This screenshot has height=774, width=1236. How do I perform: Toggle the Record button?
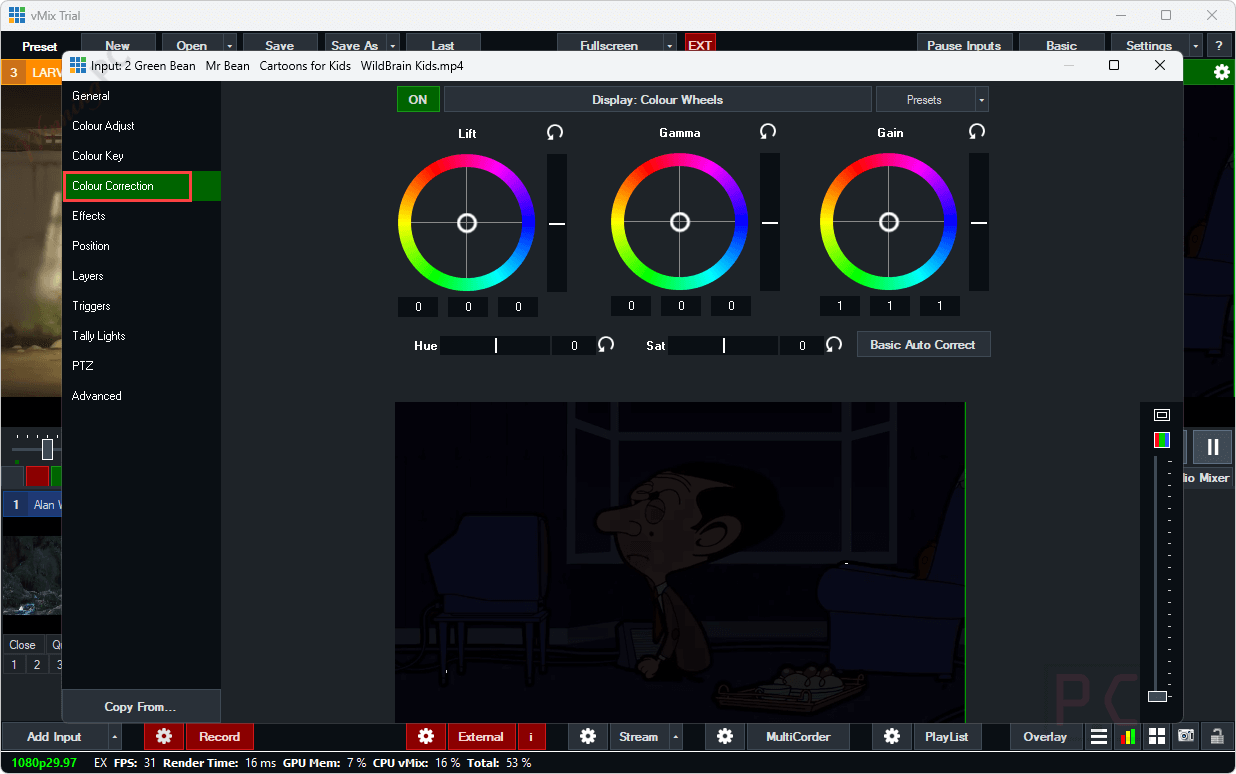pyautogui.click(x=219, y=737)
